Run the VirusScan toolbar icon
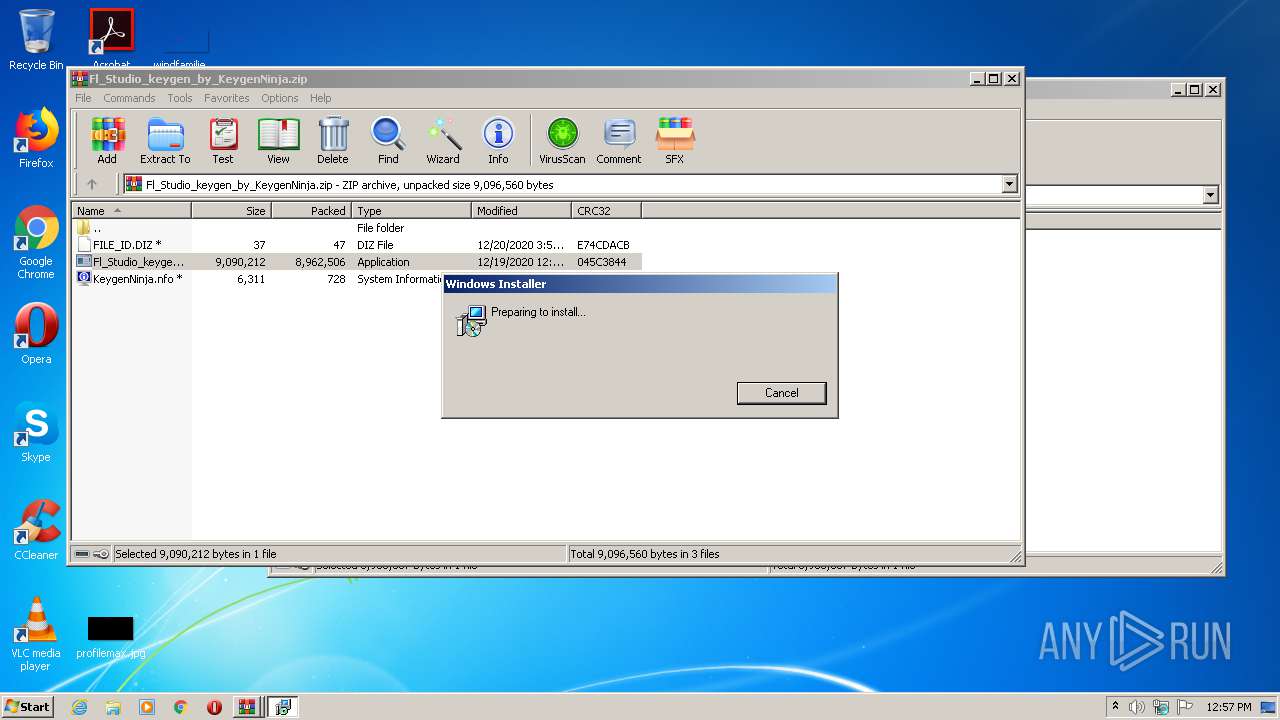Viewport: 1280px width, 720px height. click(x=562, y=140)
